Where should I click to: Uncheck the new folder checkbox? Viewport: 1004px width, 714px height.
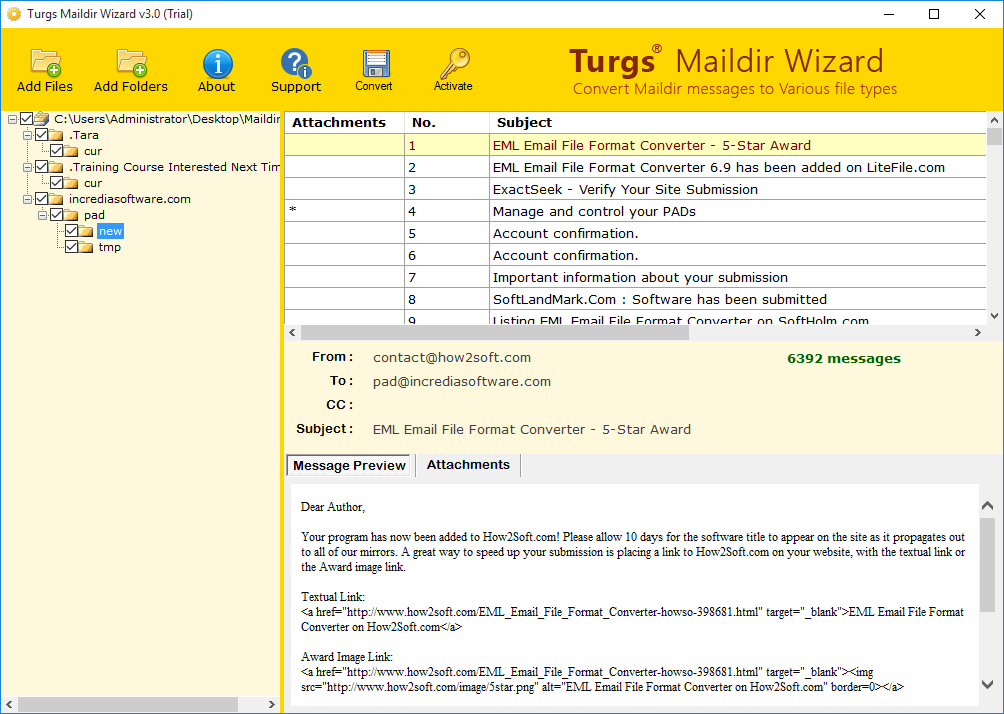click(x=71, y=231)
